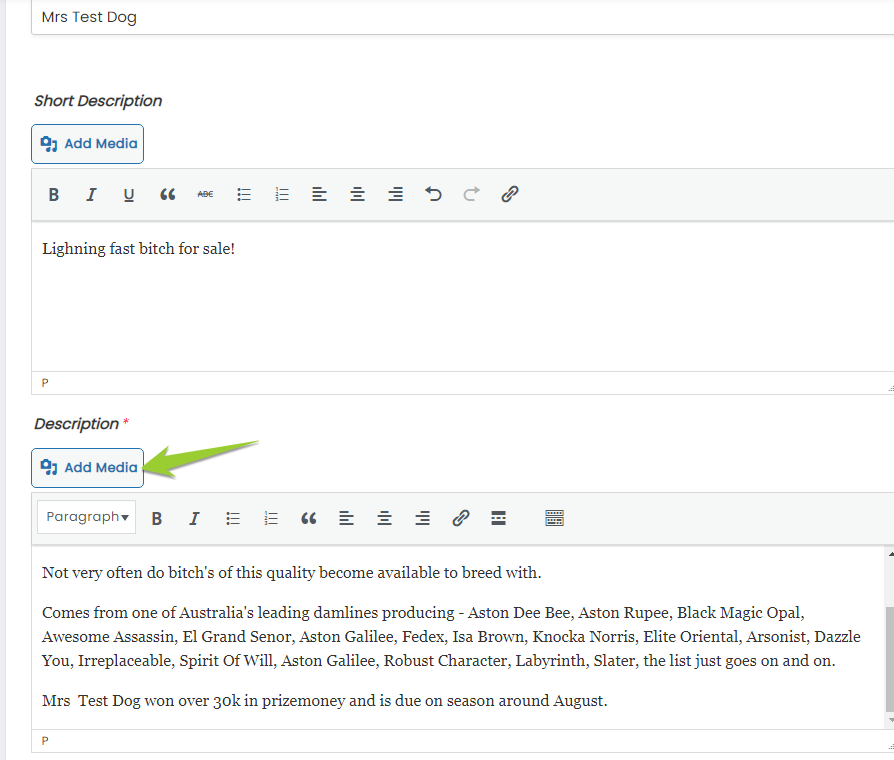
Task: Toggle Italic in Short Description toolbar
Action: tap(91, 195)
